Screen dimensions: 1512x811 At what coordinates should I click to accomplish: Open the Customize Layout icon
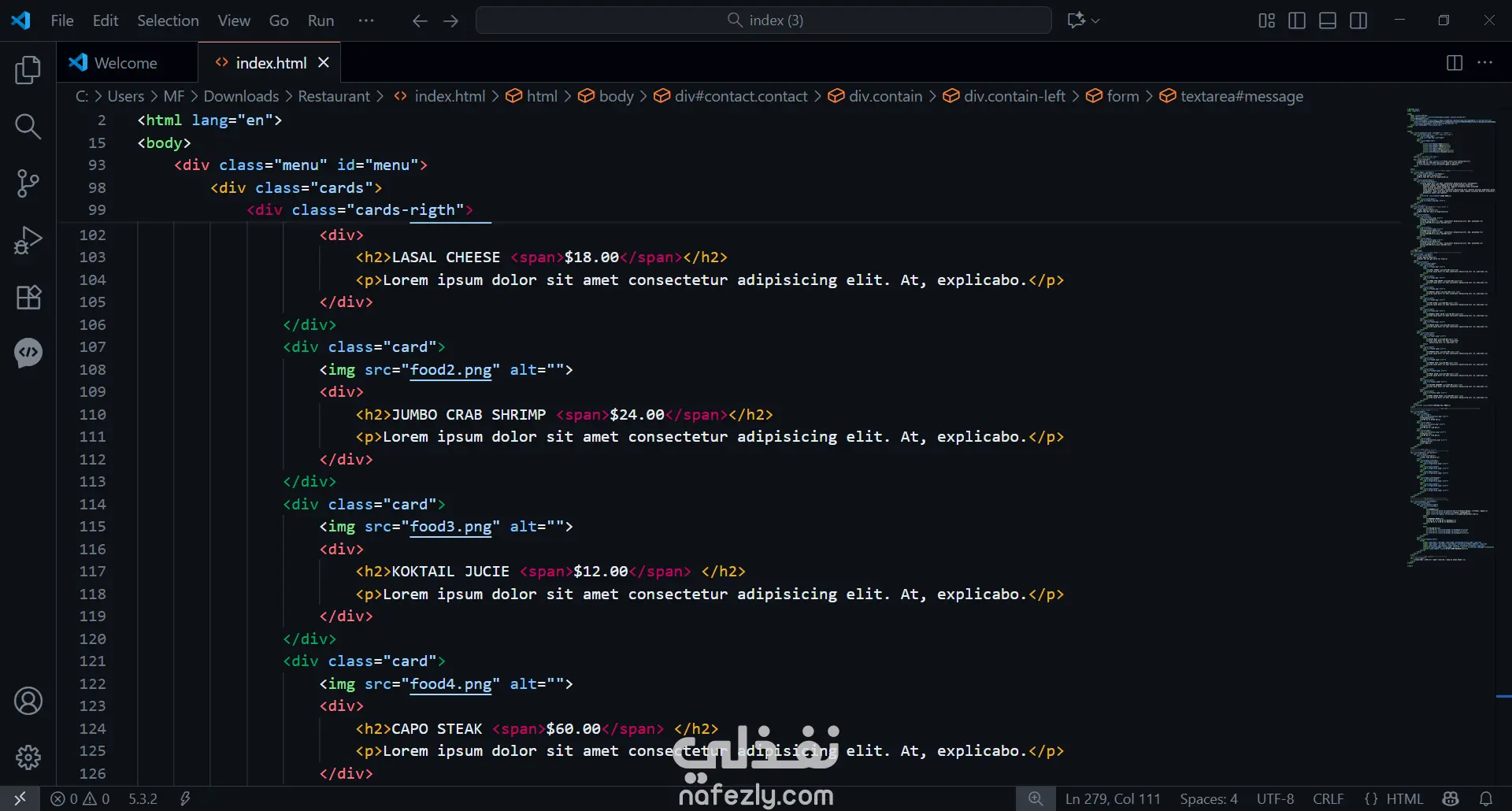click(x=1266, y=20)
